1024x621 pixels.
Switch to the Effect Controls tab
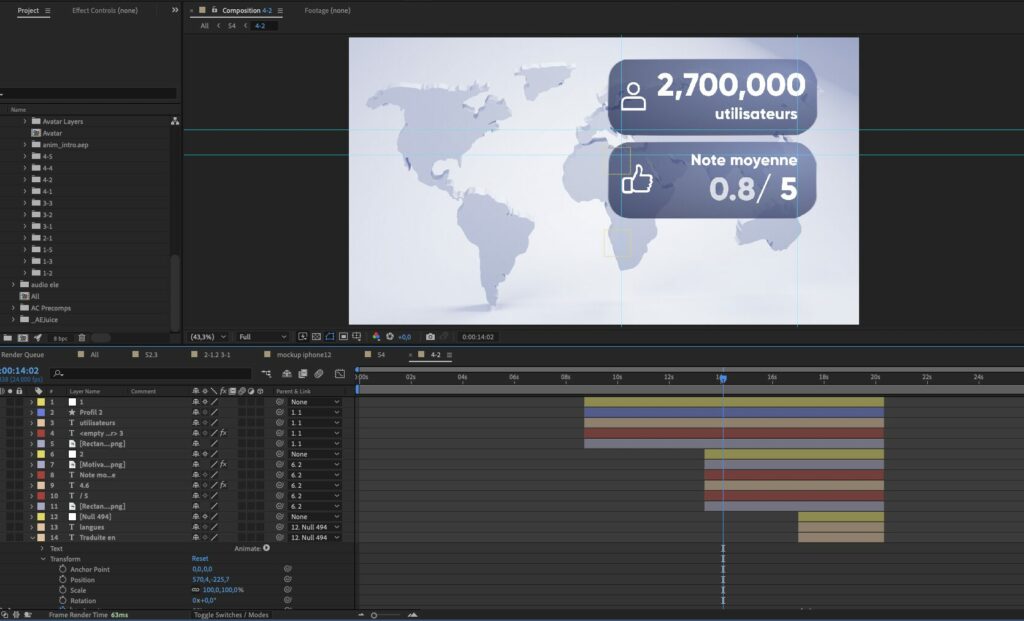[104, 10]
